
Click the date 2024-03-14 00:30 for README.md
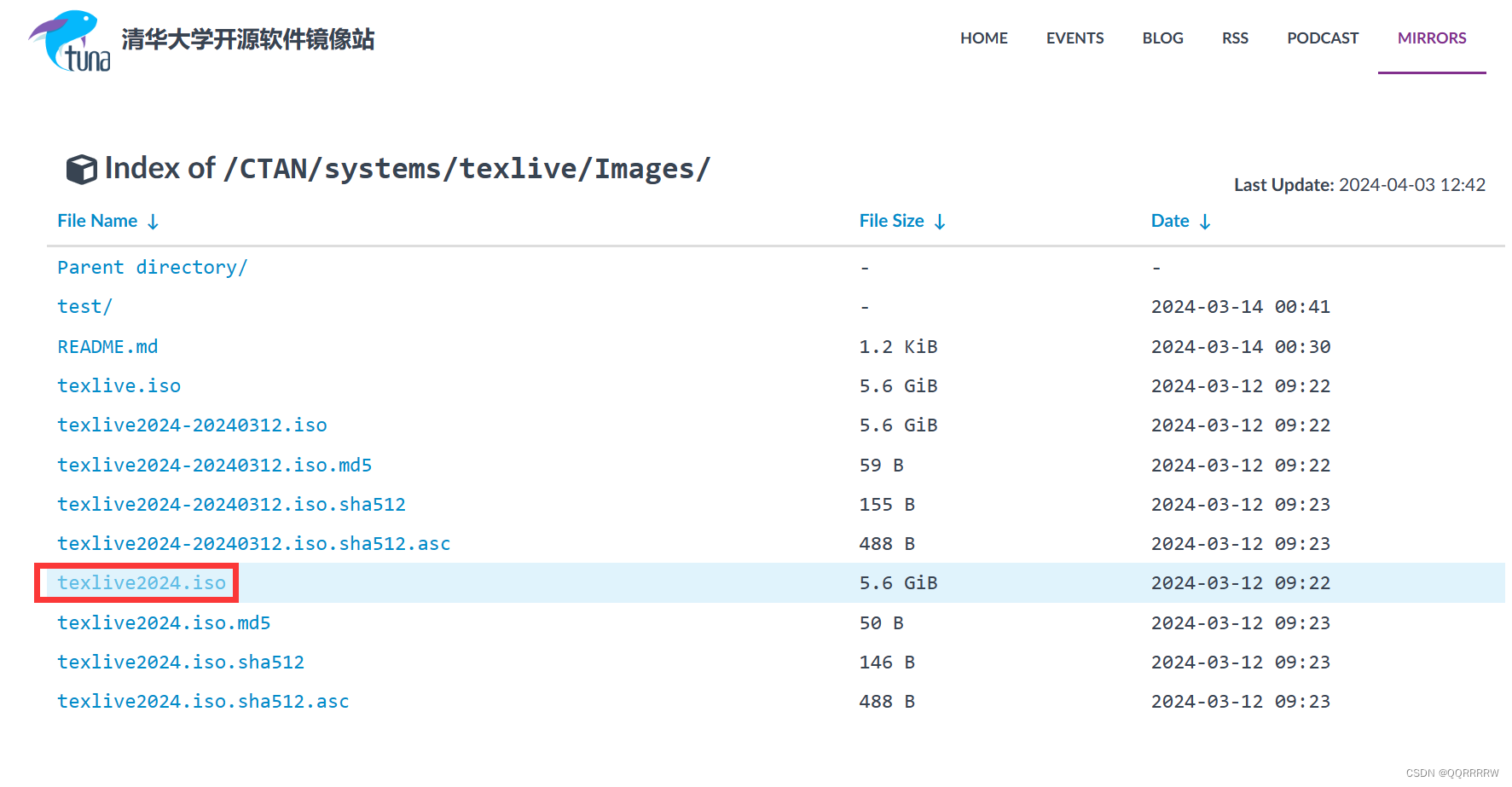pyautogui.click(x=1241, y=347)
